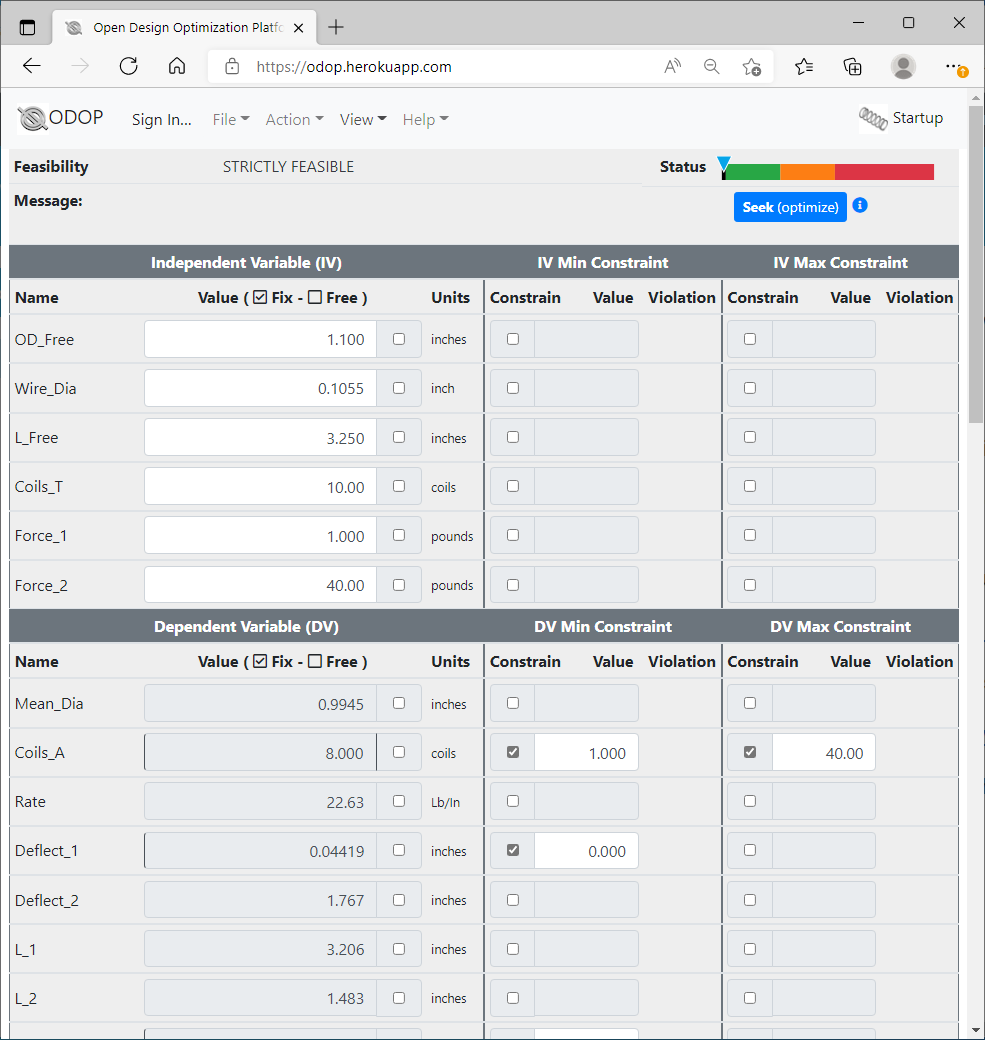Open the info tooltip beside Seek button
Image resolution: width=985 pixels, height=1040 pixels.
(x=860, y=206)
